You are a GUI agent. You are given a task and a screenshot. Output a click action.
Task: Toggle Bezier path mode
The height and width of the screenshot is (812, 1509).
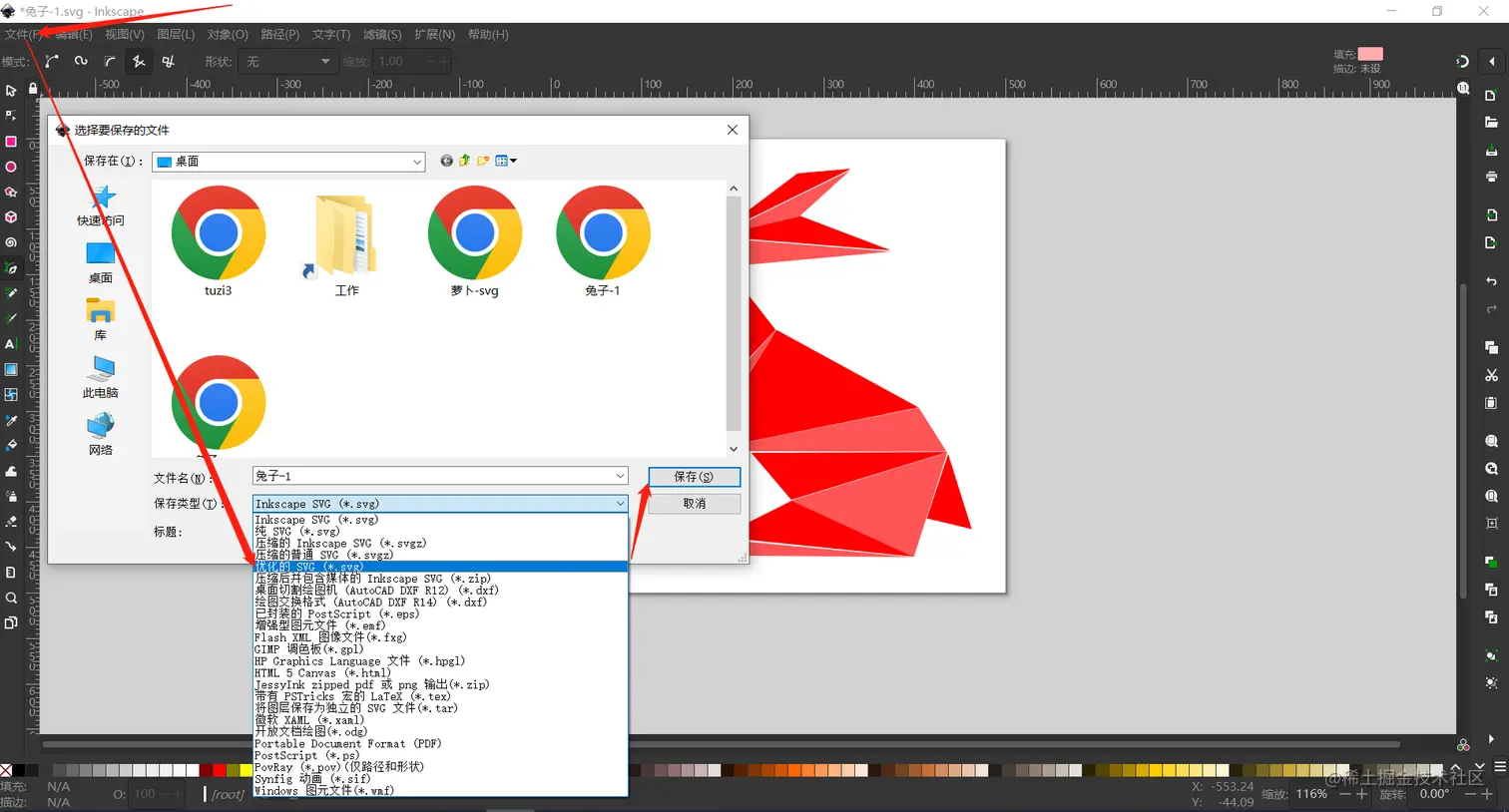coord(52,61)
